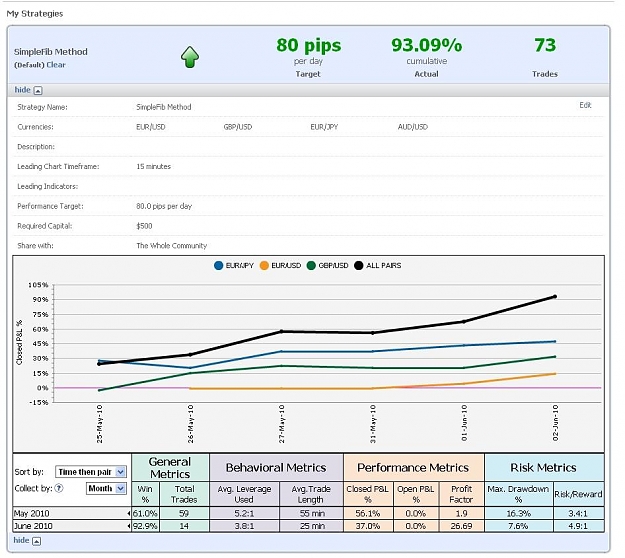Screen dimensions: 625x558
Task: Click the Total Trades sub-header
Action: click(x=184, y=494)
